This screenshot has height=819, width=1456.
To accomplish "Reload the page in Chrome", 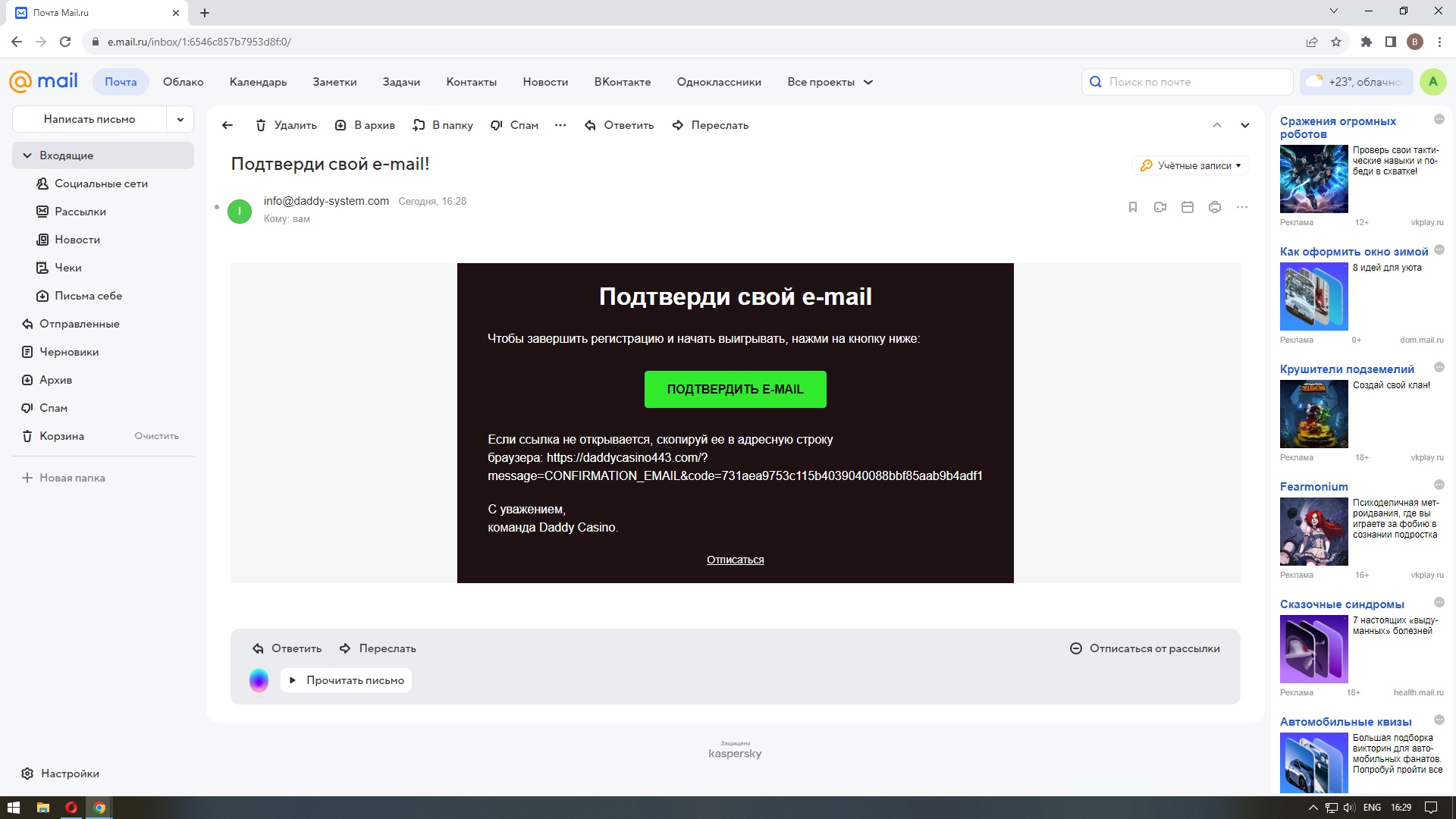I will tap(65, 42).
